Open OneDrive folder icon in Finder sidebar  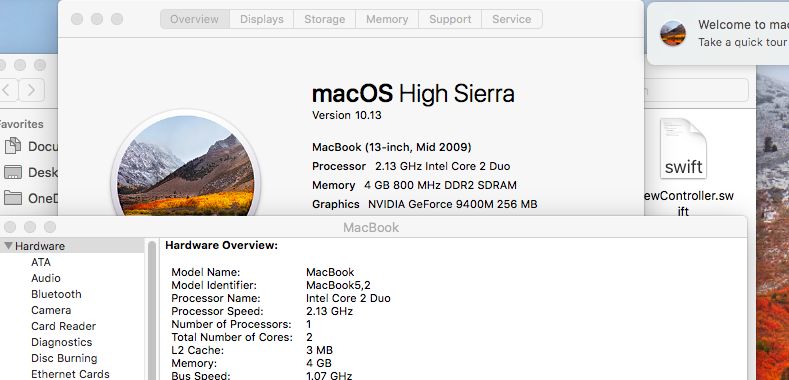13,198
